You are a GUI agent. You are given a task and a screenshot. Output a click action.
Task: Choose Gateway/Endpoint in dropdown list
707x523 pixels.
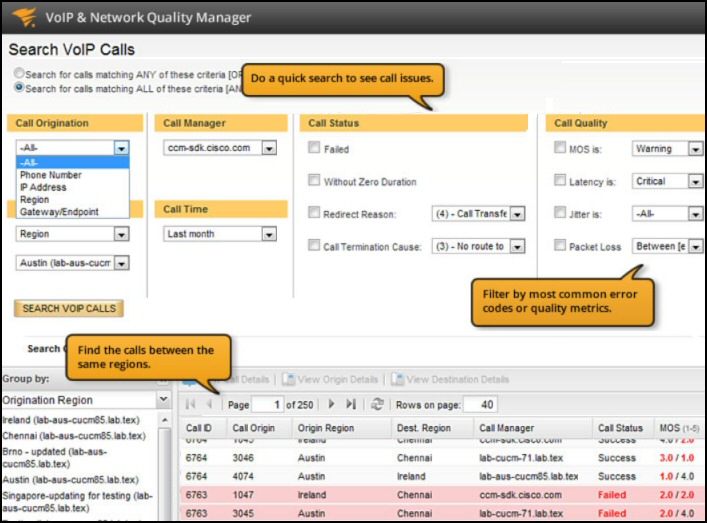73,211
